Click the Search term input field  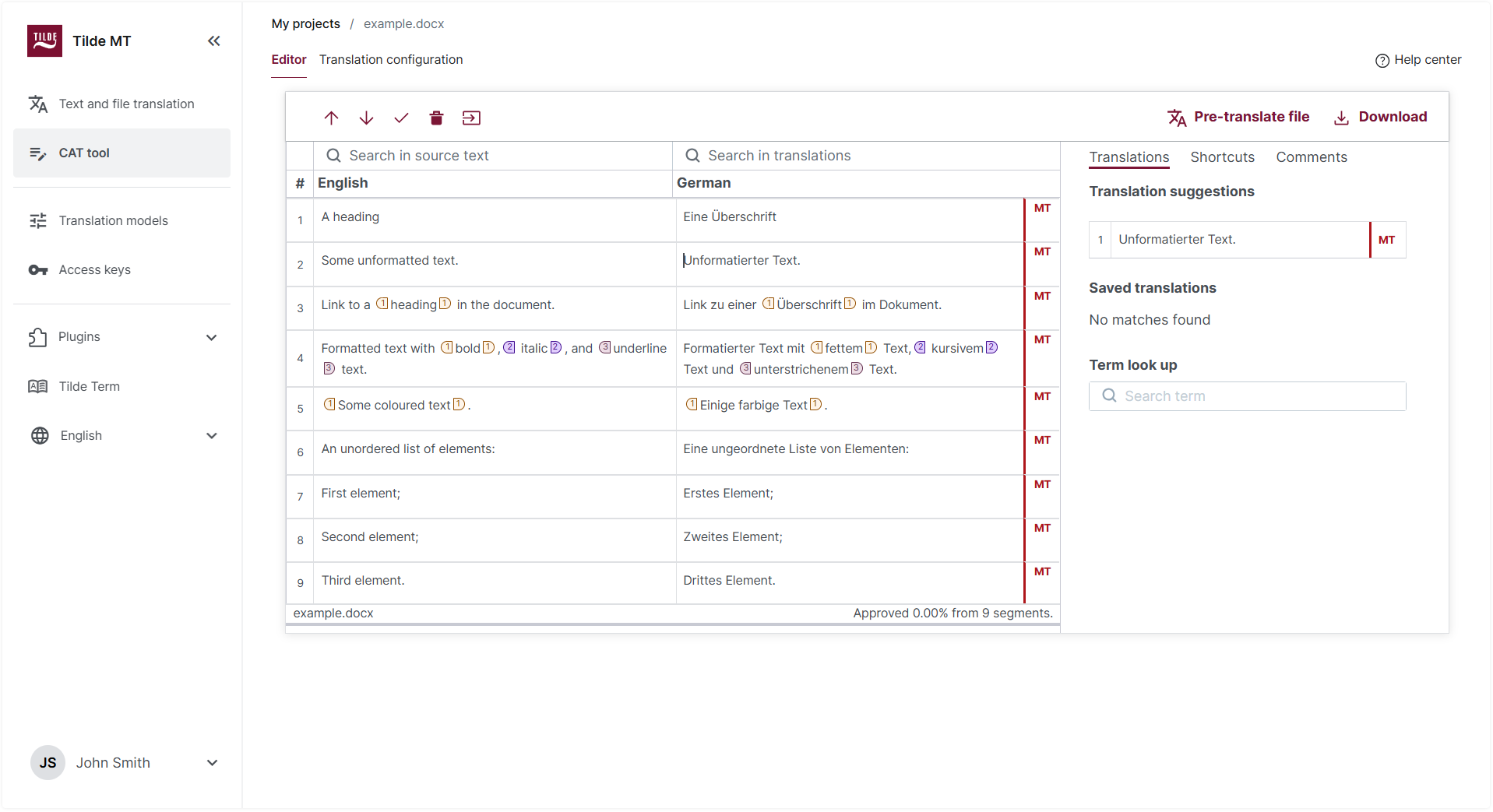(1247, 395)
